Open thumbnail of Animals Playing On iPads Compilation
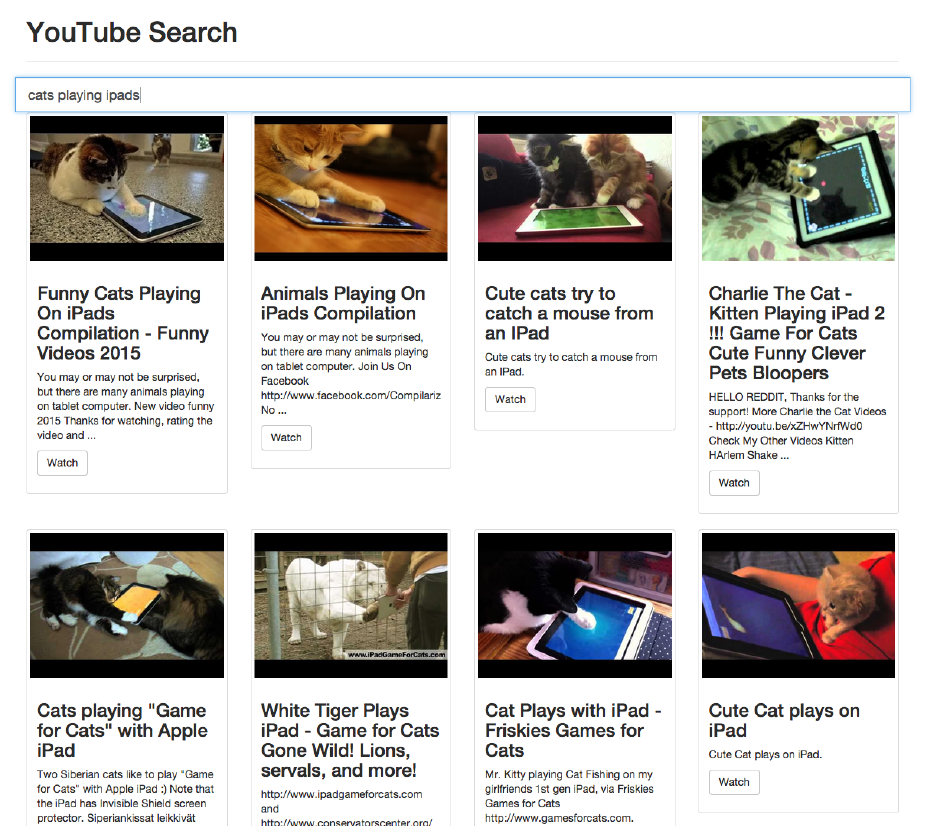 click(x=351, y=188)
